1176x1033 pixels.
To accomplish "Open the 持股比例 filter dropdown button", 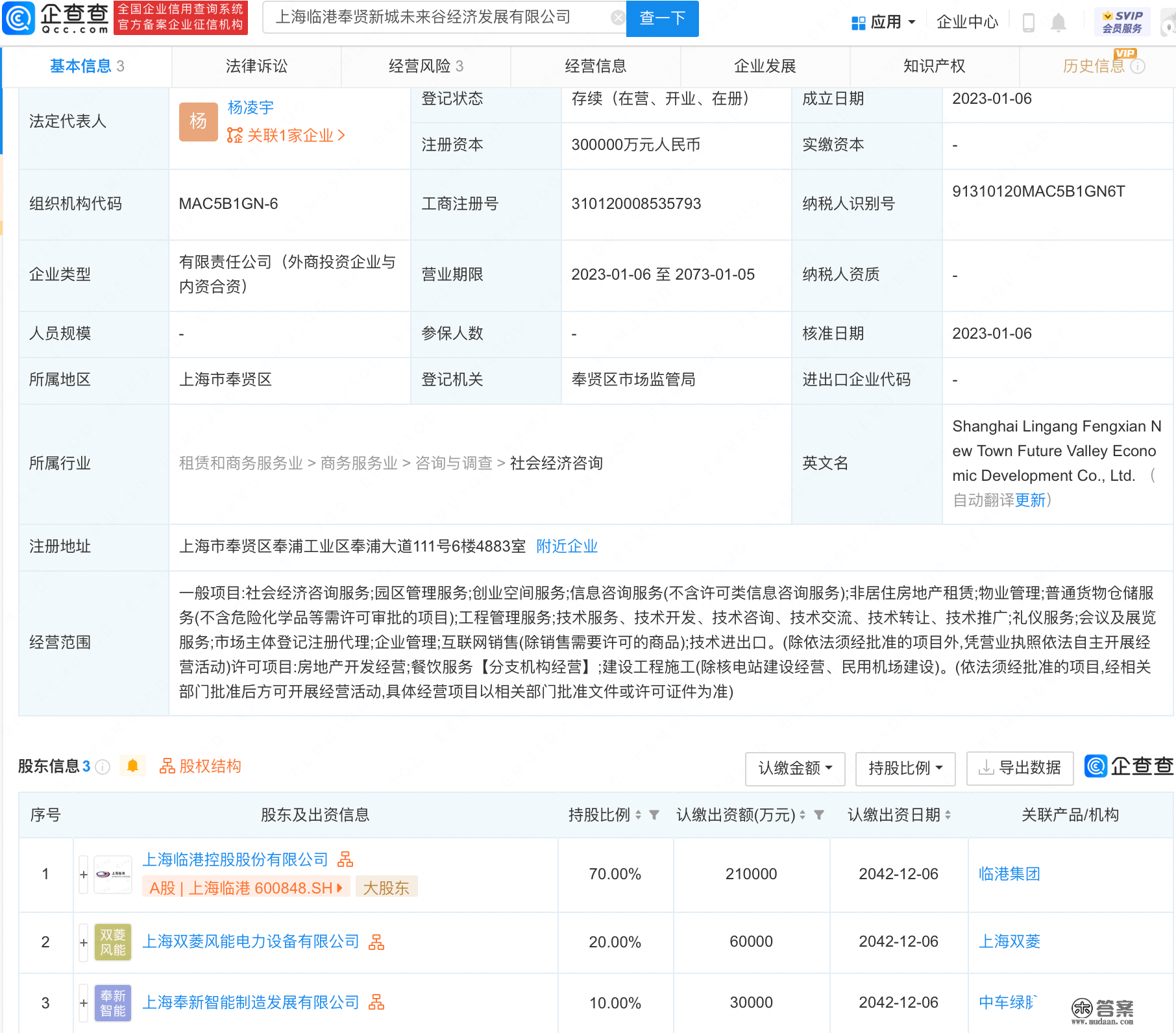I will 905,768.
